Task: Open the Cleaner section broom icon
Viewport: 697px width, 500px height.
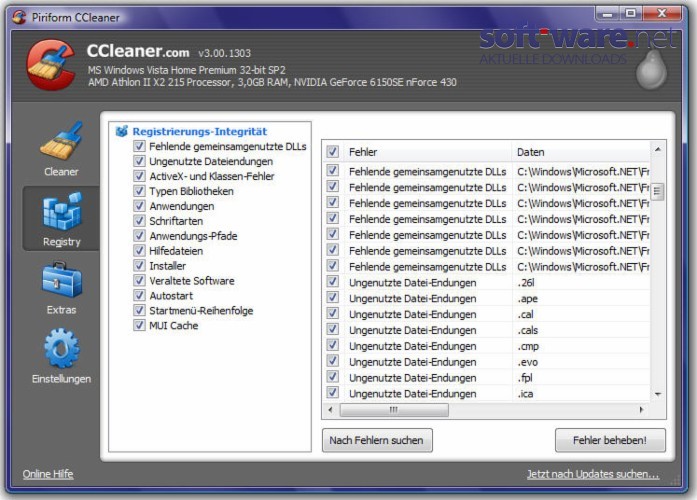Action: pos(61,140)
